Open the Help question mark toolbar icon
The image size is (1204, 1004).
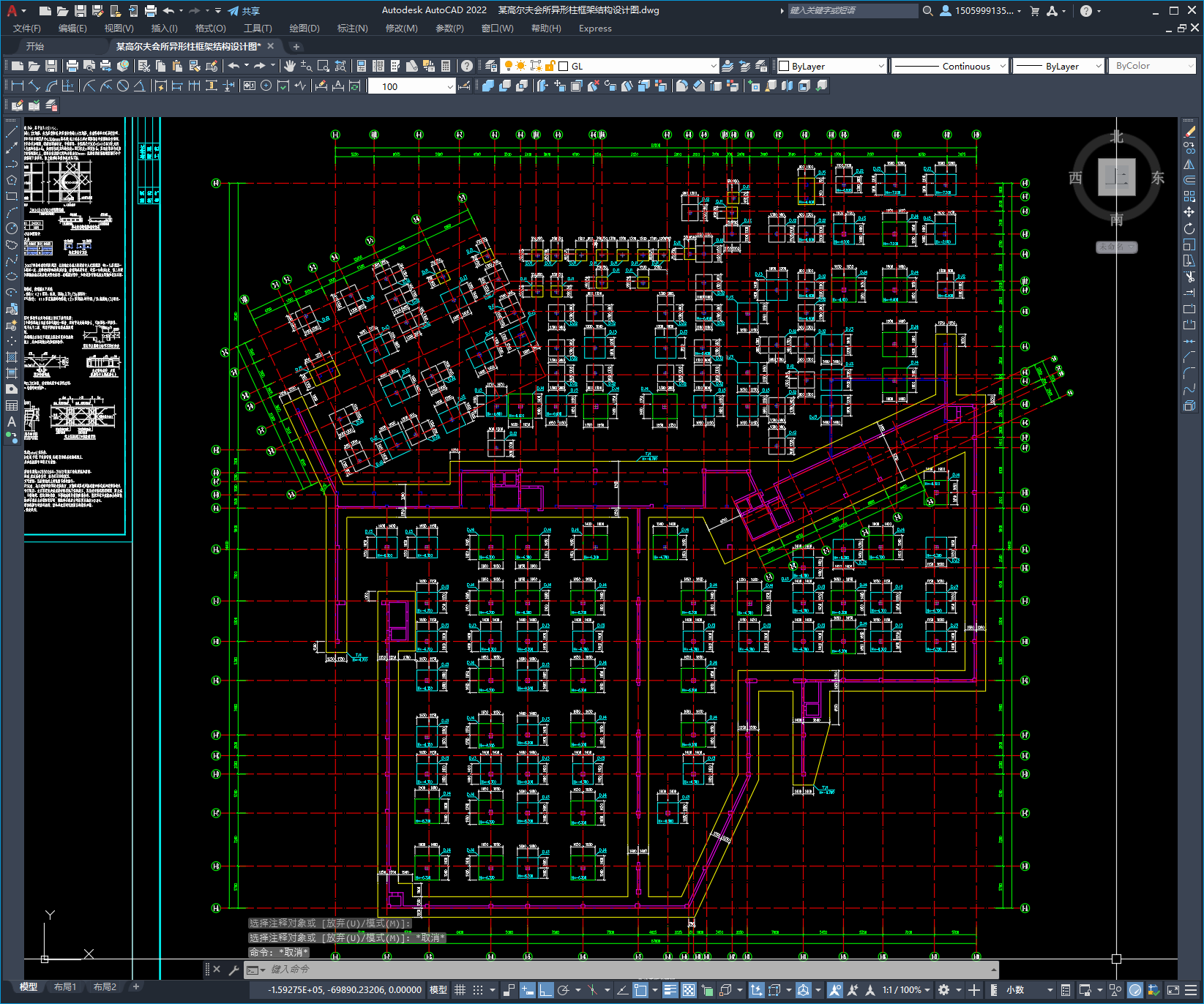tap(467, 66)
